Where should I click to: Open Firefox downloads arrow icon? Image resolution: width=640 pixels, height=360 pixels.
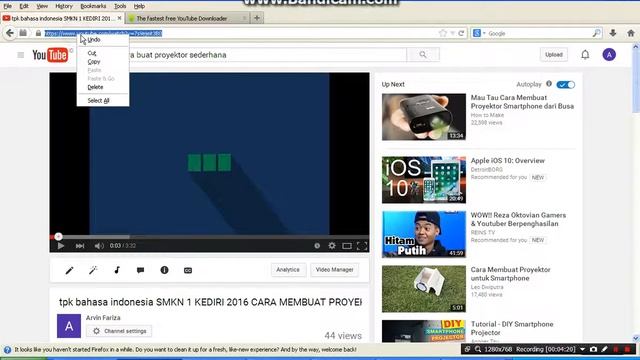(x=613, y=33)
